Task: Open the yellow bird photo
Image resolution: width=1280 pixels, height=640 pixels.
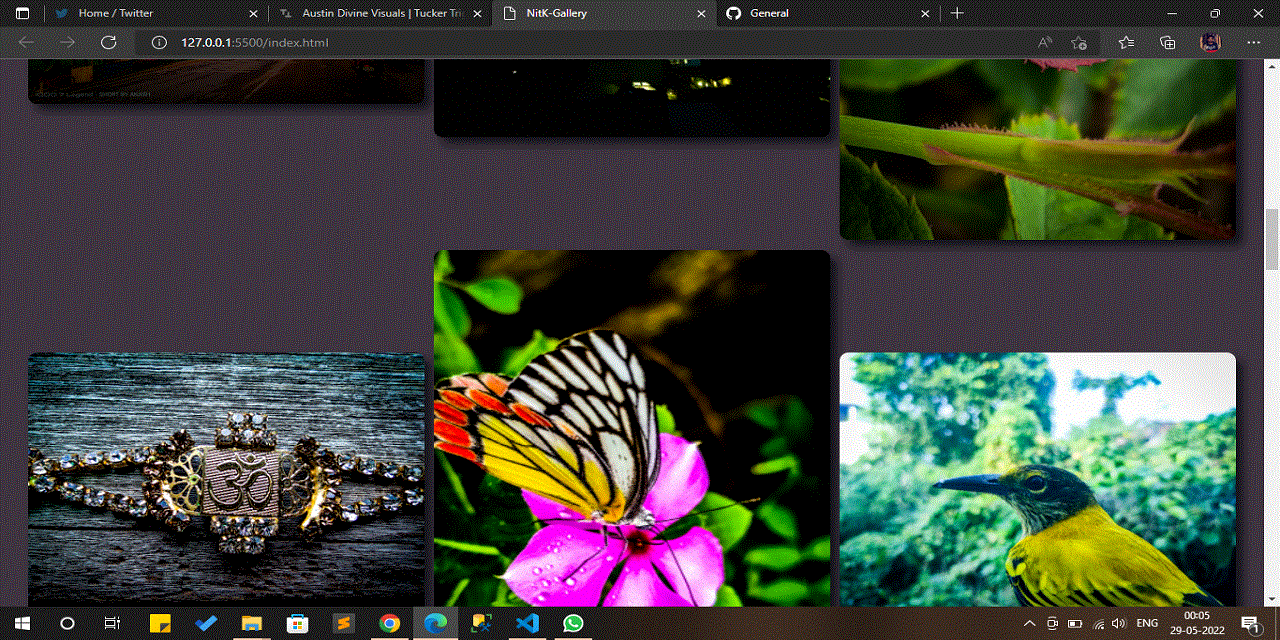Action: (x=1037, y=479)
